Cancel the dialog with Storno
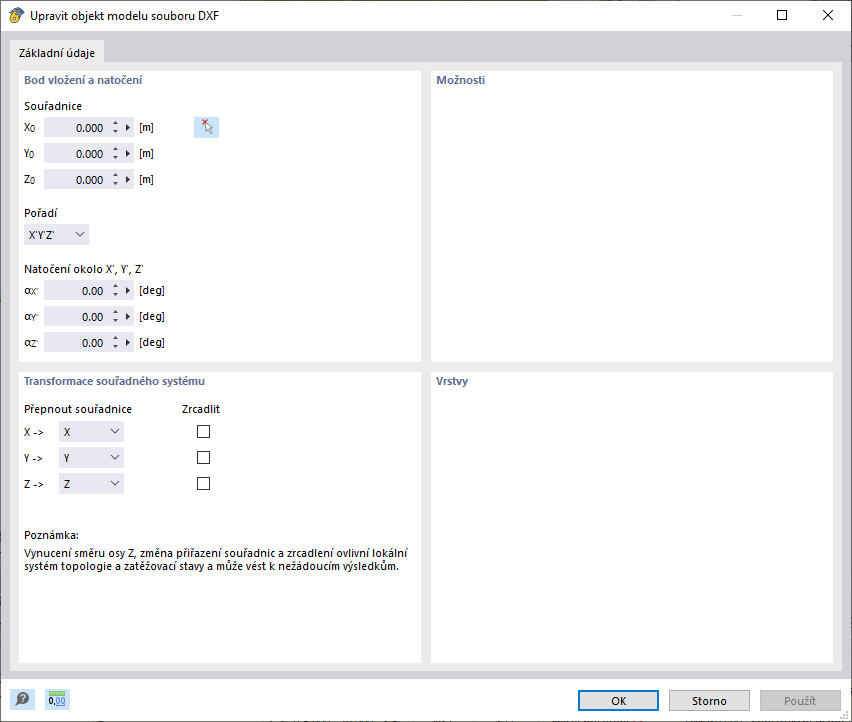 [x=709, y=700]
